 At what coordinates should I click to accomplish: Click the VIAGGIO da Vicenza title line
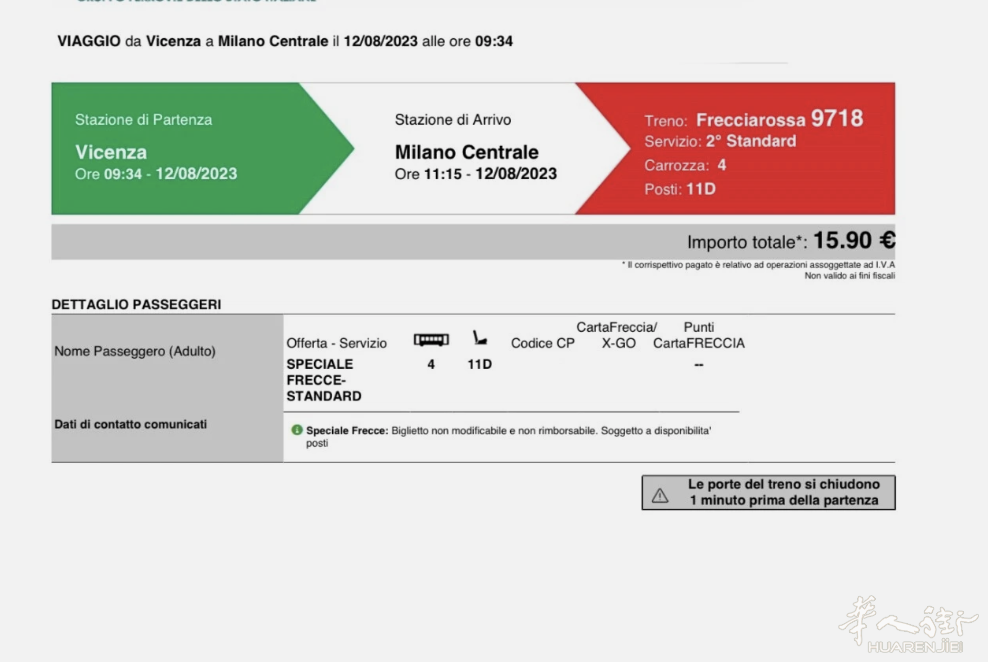click(x=286, y=41)
